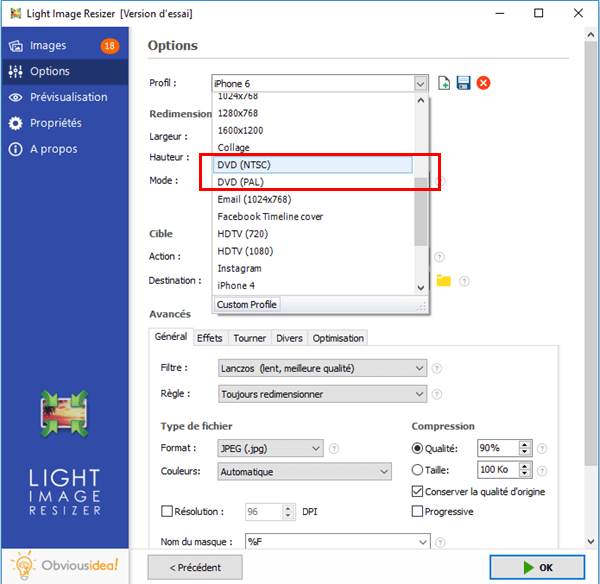Click main panel scroll up arrow
600x584 pixels.
point(591,35)
